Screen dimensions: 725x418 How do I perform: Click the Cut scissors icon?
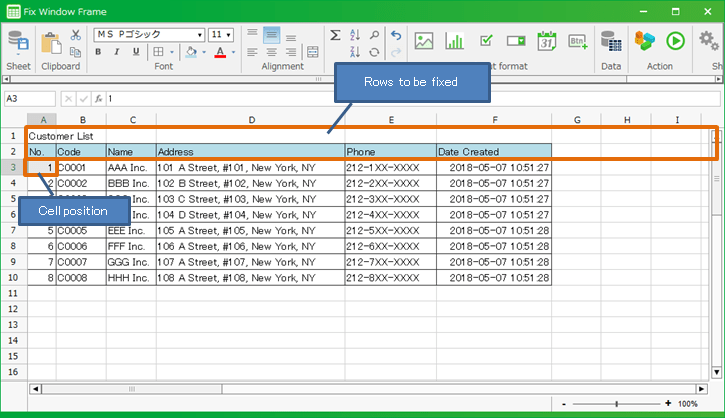click(x=75, y=34)
